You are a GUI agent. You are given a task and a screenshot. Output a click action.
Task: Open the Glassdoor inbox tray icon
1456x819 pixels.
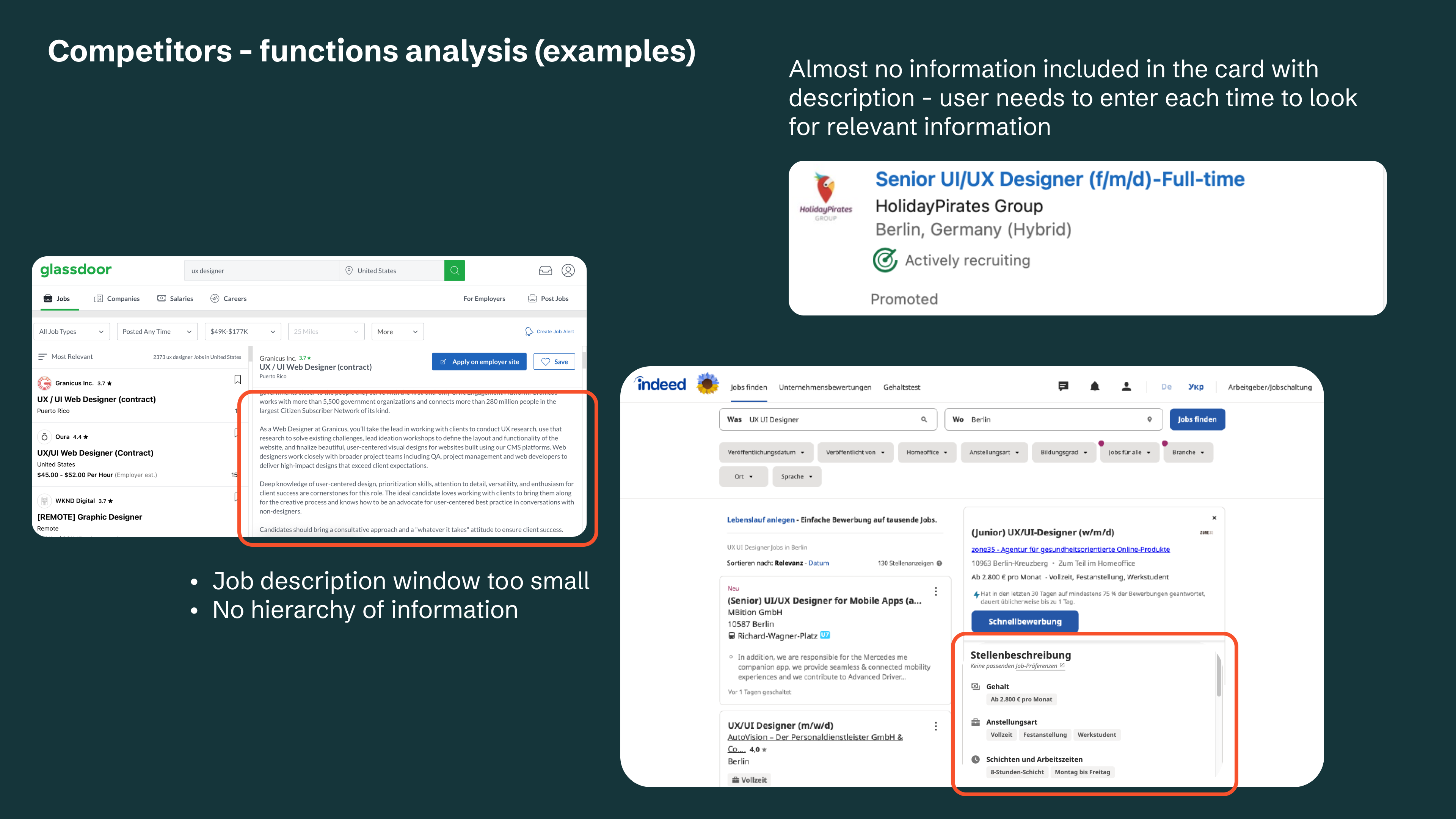coord(545,271)
